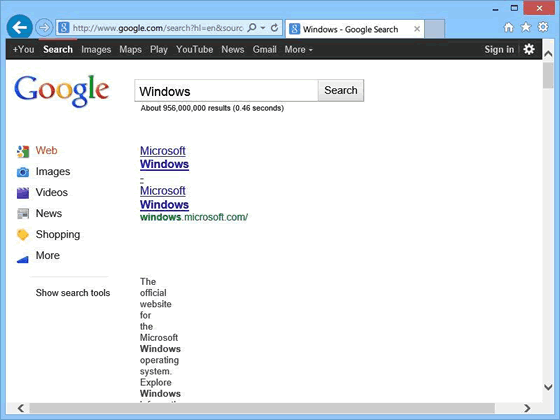Close the Windows - Google Search tab
Viewport: 560px width, 420px height.
click(417, 29)
